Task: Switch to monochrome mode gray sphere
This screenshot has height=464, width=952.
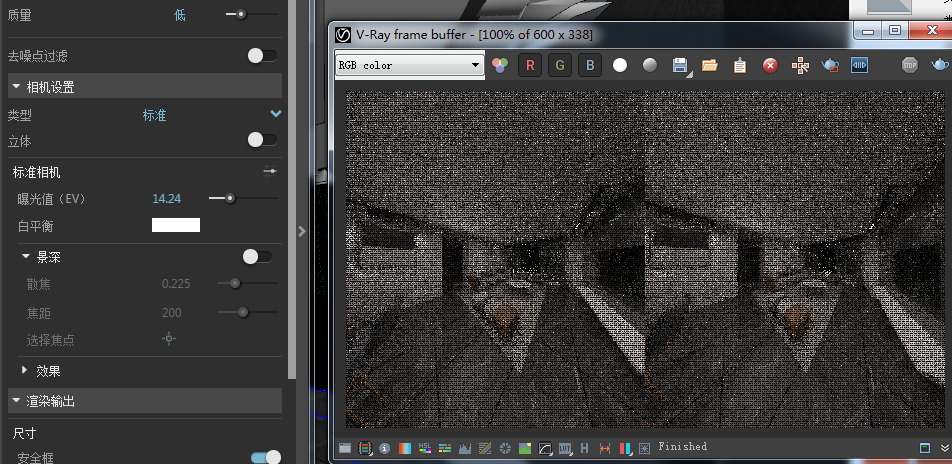Action: tap(650, 65)
